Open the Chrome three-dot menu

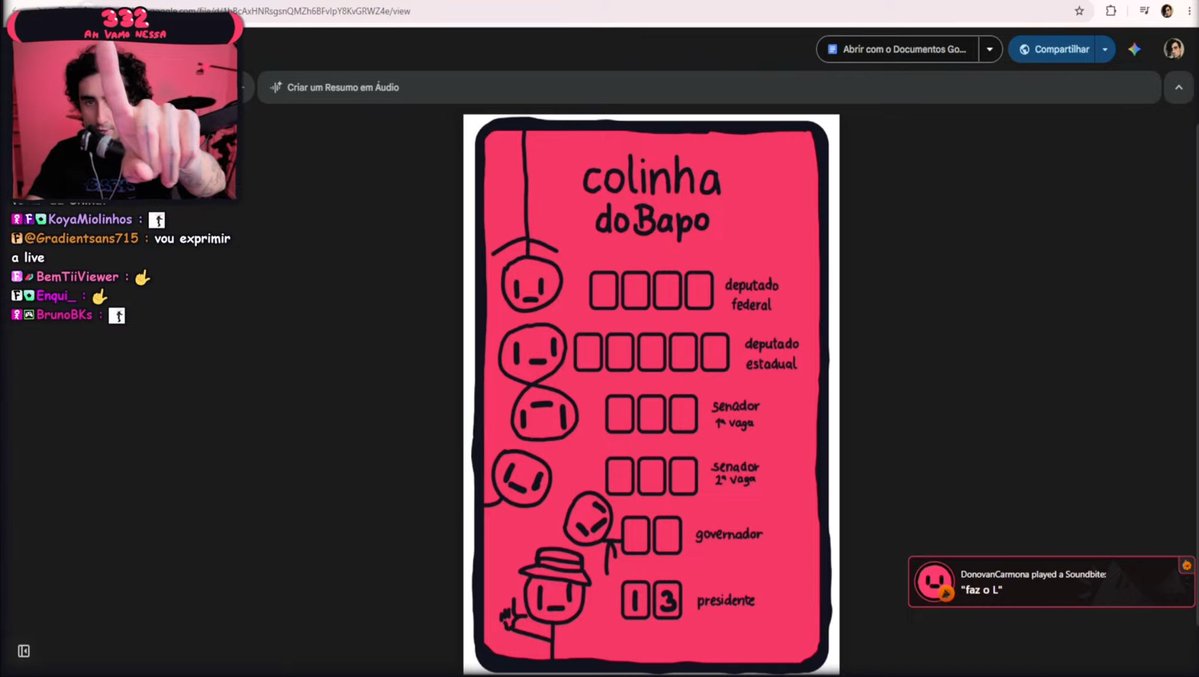tap(1189, 11)
